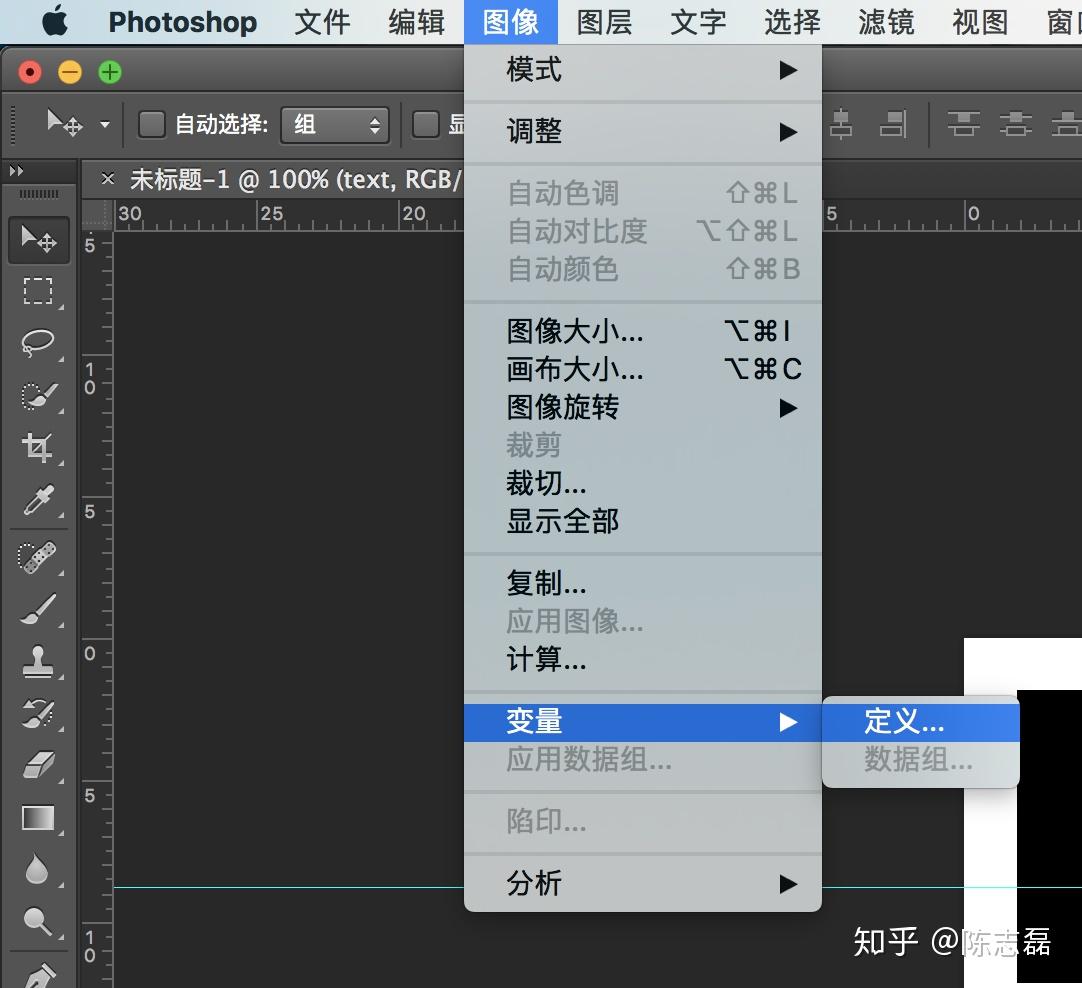
Task: Select the Spot Healing Brush tool
Action: 38,556
